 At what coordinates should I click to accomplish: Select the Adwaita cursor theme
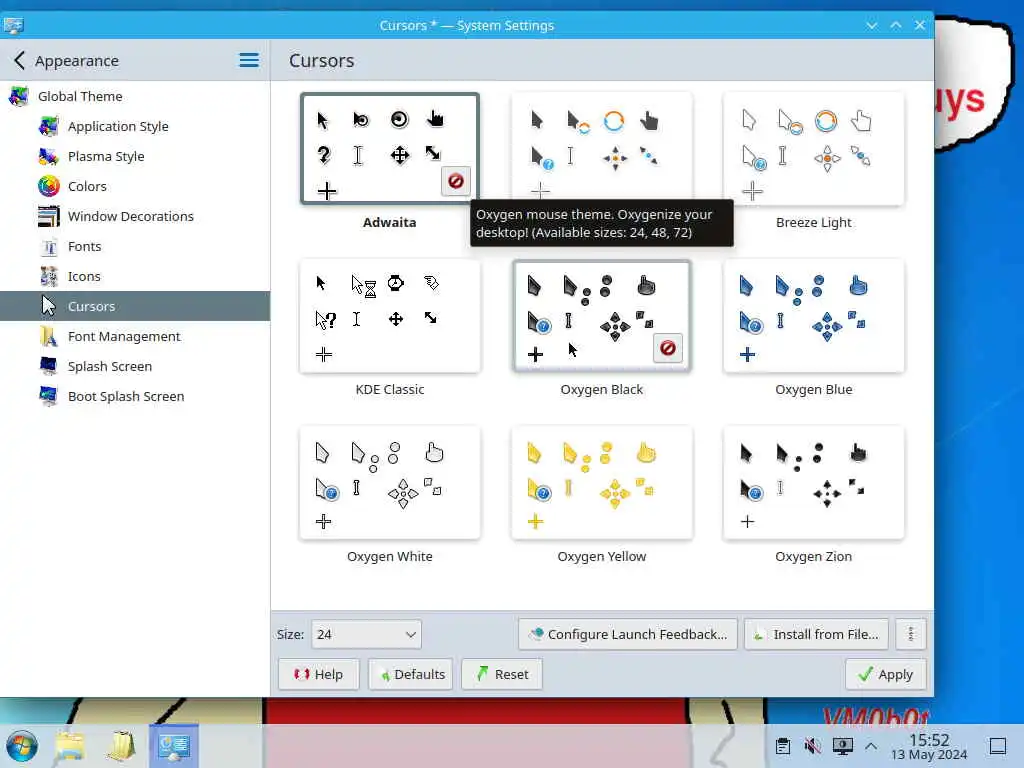(390, 149)
